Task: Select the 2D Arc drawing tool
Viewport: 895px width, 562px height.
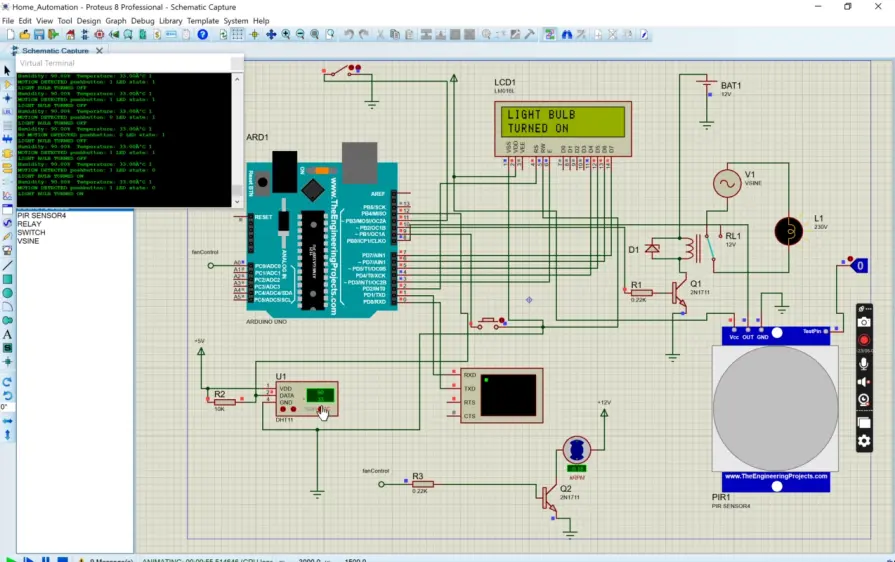Action: [7, 307]
